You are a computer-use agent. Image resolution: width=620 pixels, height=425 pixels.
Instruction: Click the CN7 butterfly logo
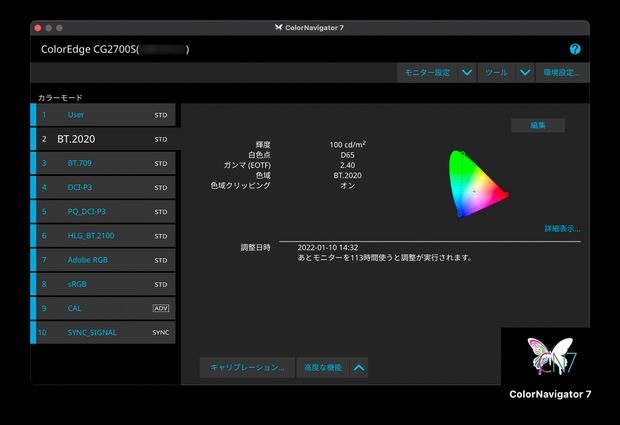pos(552,355)
